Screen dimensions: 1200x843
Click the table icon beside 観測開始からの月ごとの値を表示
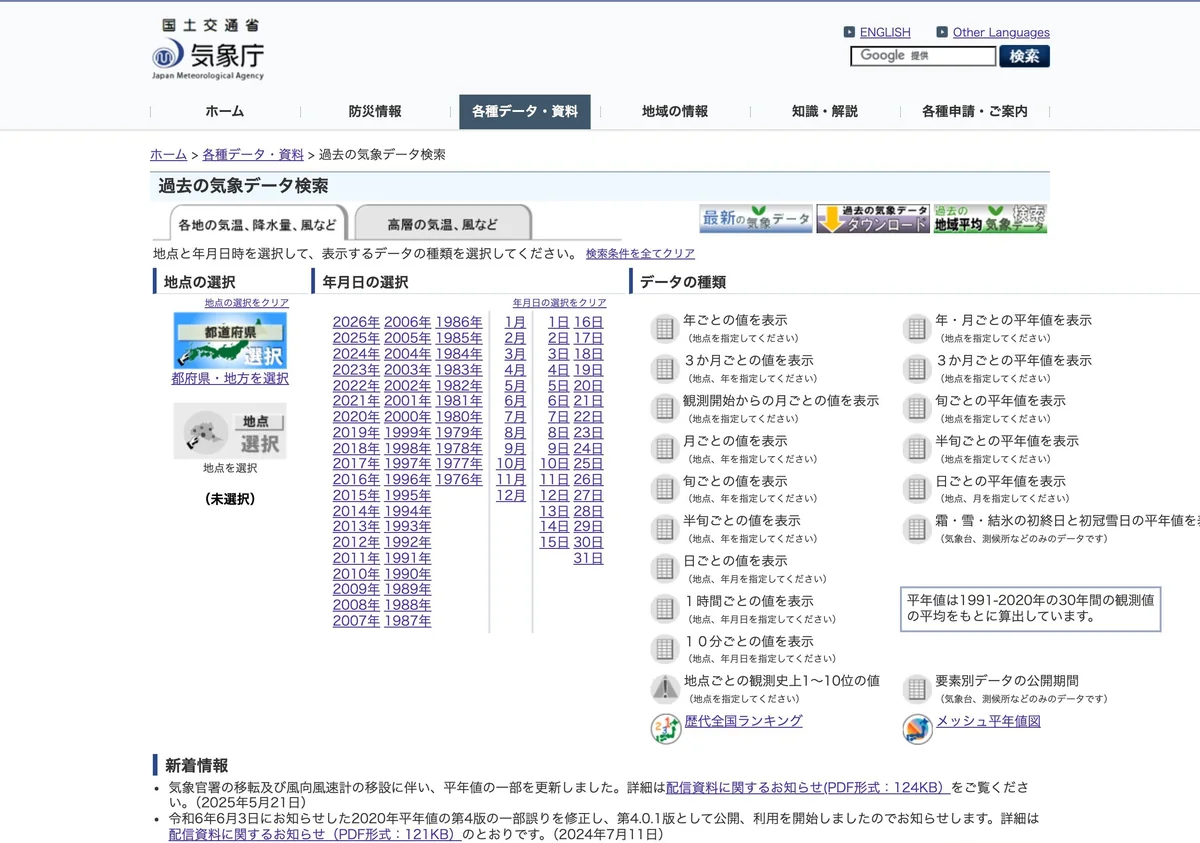click(665, 408)
